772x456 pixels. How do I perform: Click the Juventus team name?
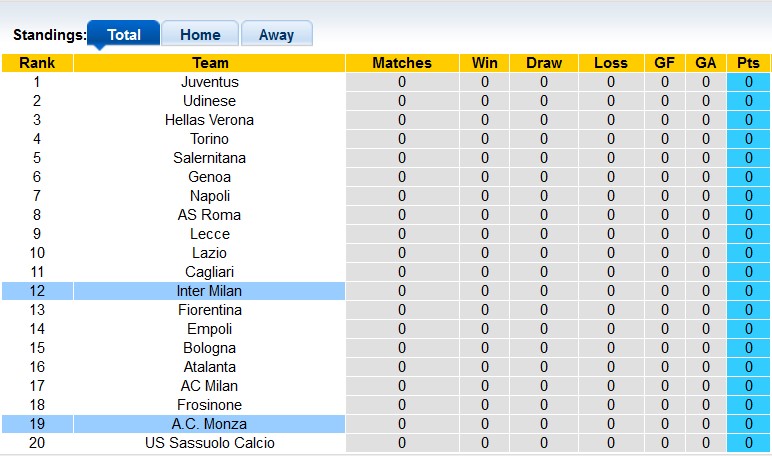pyautogui.click(x=210, y=82)
